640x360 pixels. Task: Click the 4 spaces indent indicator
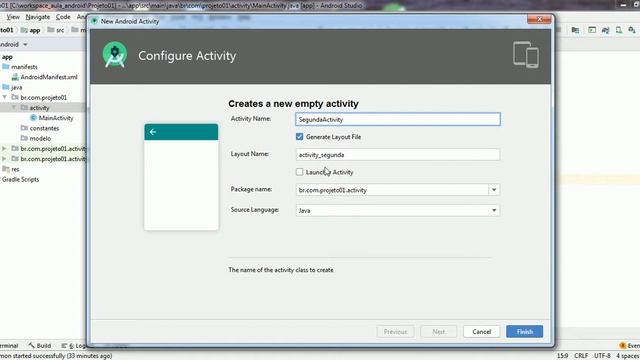click(628, 356)
